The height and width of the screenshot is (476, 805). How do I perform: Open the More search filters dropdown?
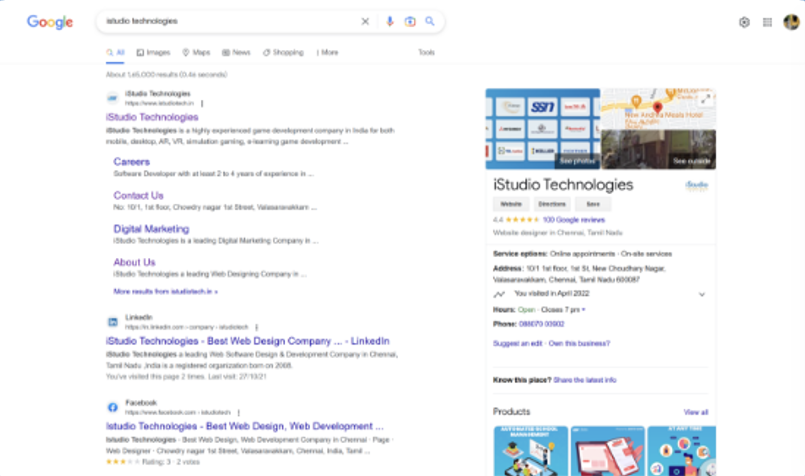click(x=327, y=52)
